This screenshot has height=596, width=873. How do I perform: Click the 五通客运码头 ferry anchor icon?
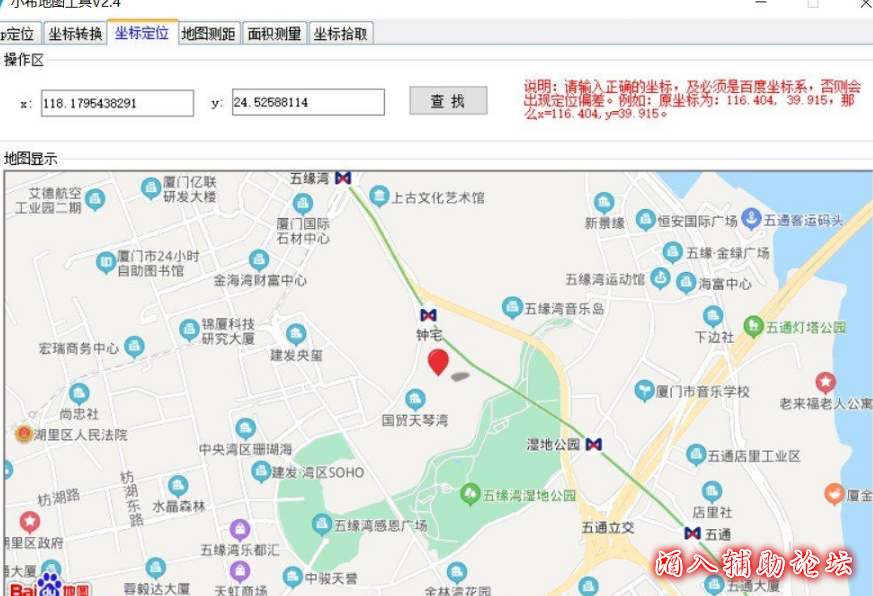click(x=752, y=218)
